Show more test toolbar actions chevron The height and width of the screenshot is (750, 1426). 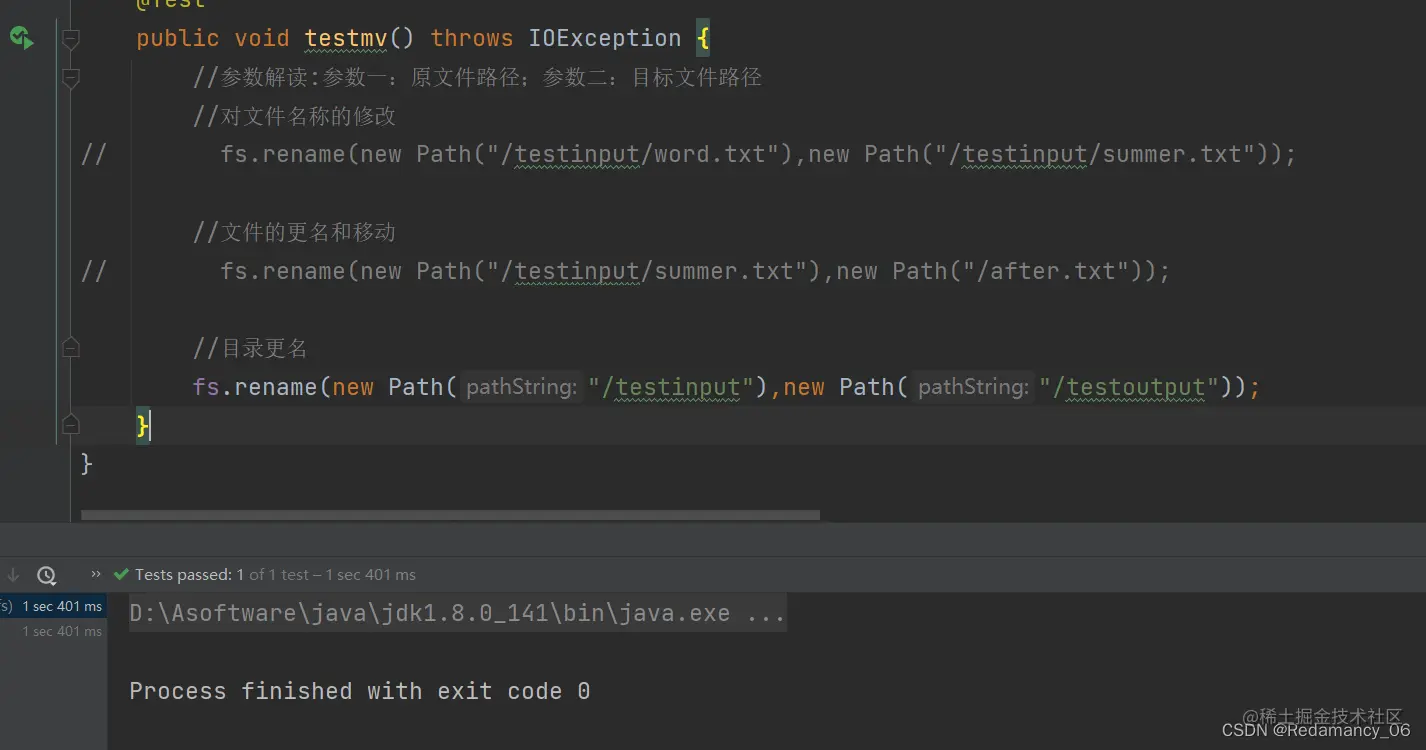96,574
